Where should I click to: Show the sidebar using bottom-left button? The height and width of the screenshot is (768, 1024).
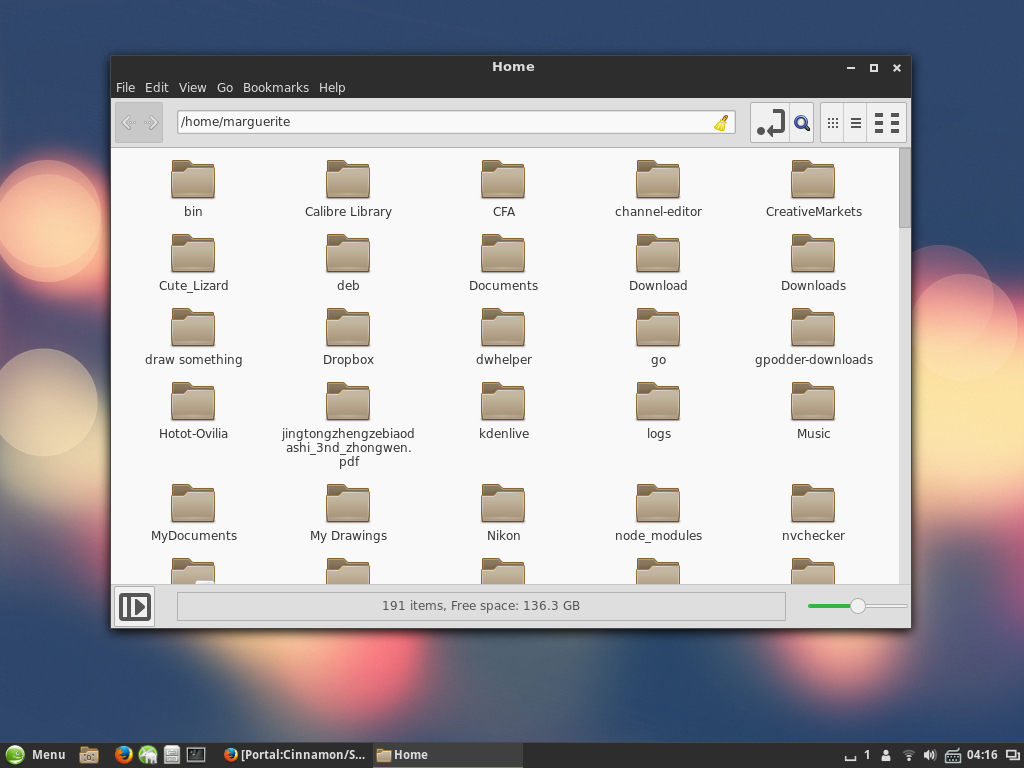pyautogui.click(x=135, y=606)
